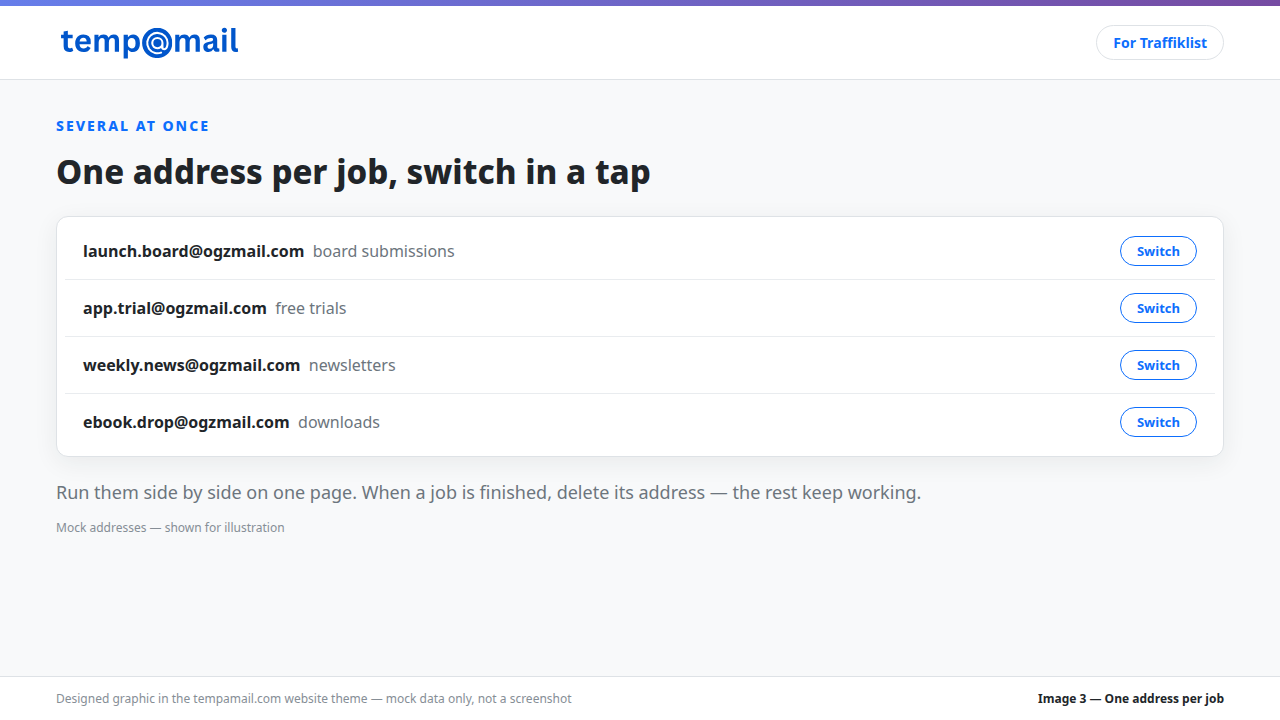This screenshot has height=720, width=1280.
Task: Switch to the launch.board@ogzmail.com address
Action: coord(1158,251)
